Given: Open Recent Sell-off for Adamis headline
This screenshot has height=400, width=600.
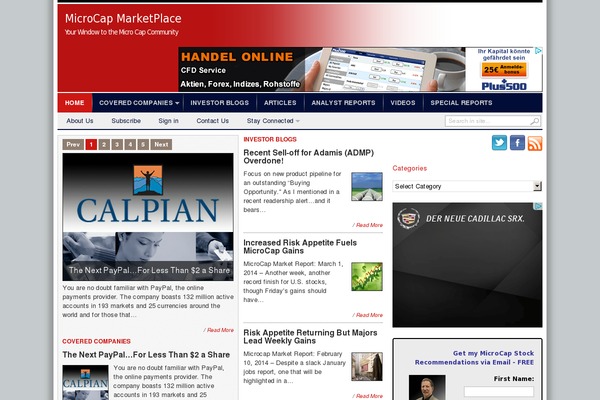Looking at the screenshot, I should click(x=308, y=157).
